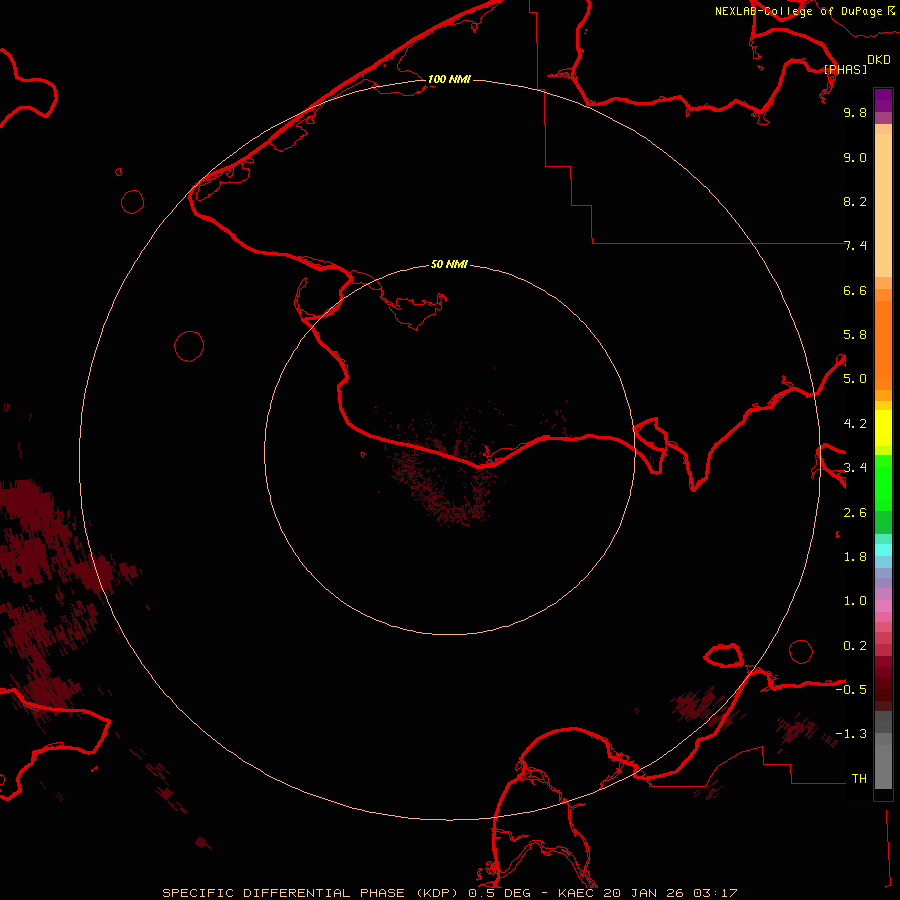Click the NEXLAB-College of DuPage logo icon
900x900 pixels.
click(x=890, y=11)
